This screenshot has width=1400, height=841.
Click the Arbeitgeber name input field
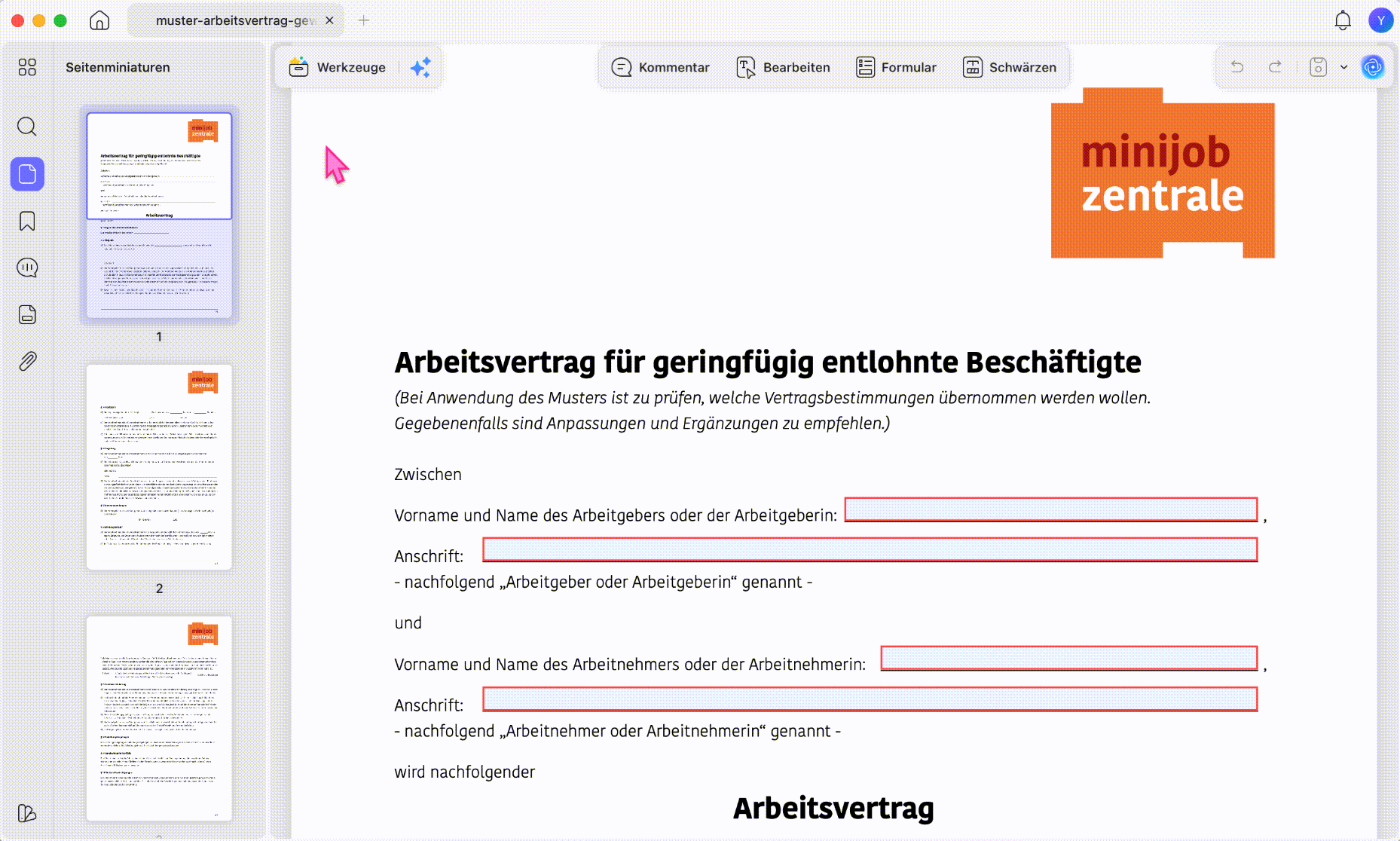[1051, 509]
